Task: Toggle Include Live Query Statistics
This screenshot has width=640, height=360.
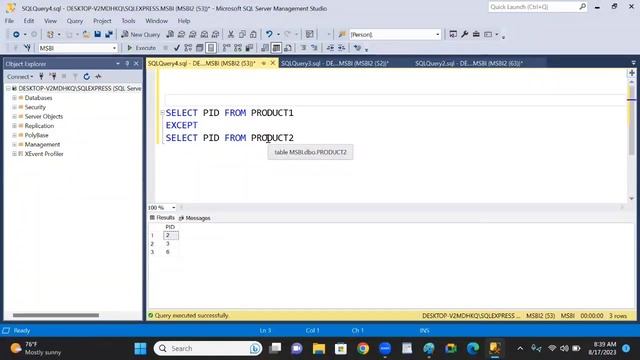Action: [238, 48]
